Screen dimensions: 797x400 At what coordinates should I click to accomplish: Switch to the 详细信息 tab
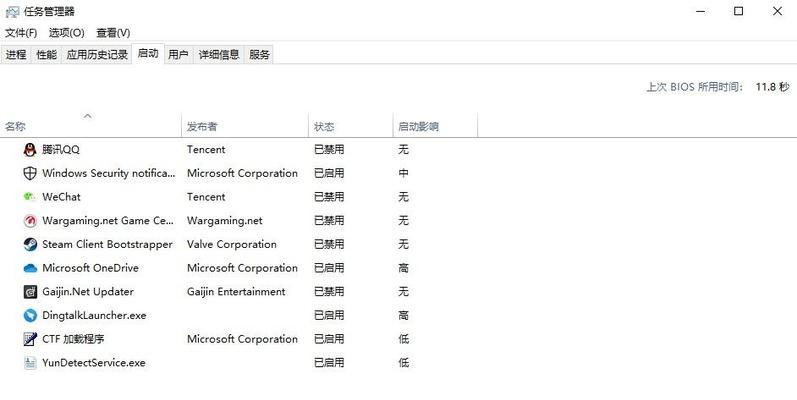pyautogui.click(x=219, y=54)
